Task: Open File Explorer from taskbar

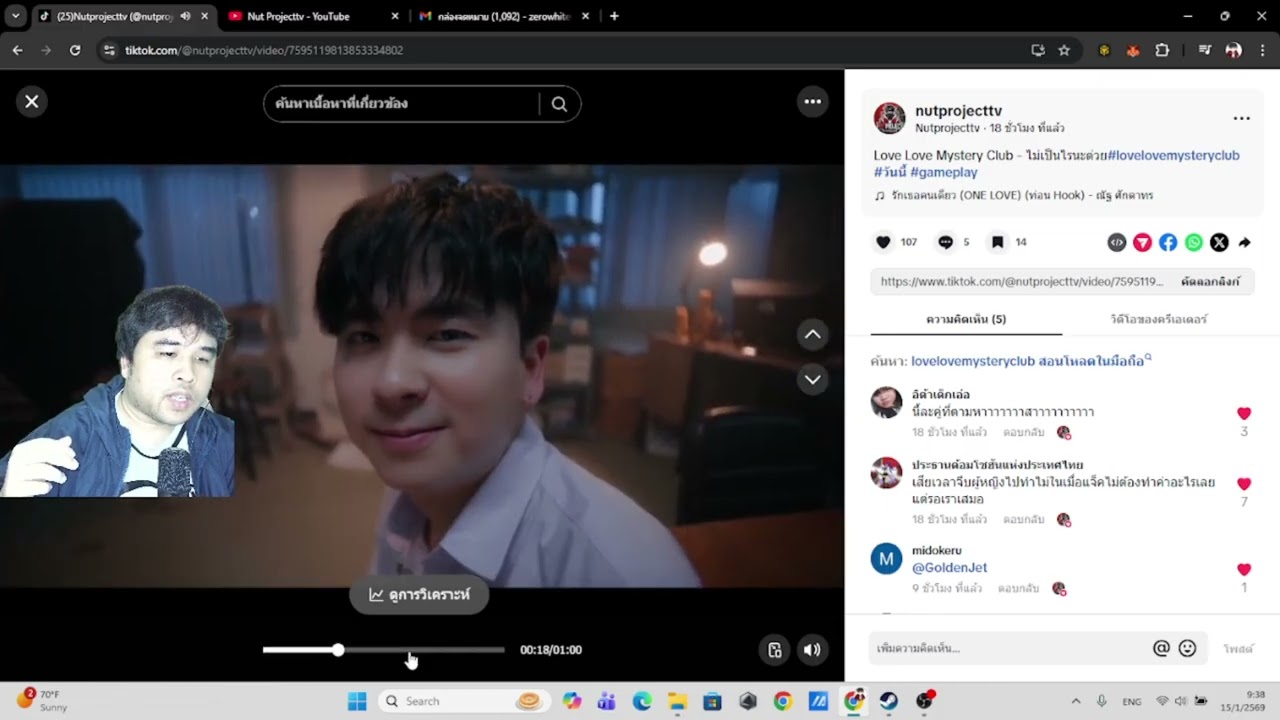Action: pos(677,701)
